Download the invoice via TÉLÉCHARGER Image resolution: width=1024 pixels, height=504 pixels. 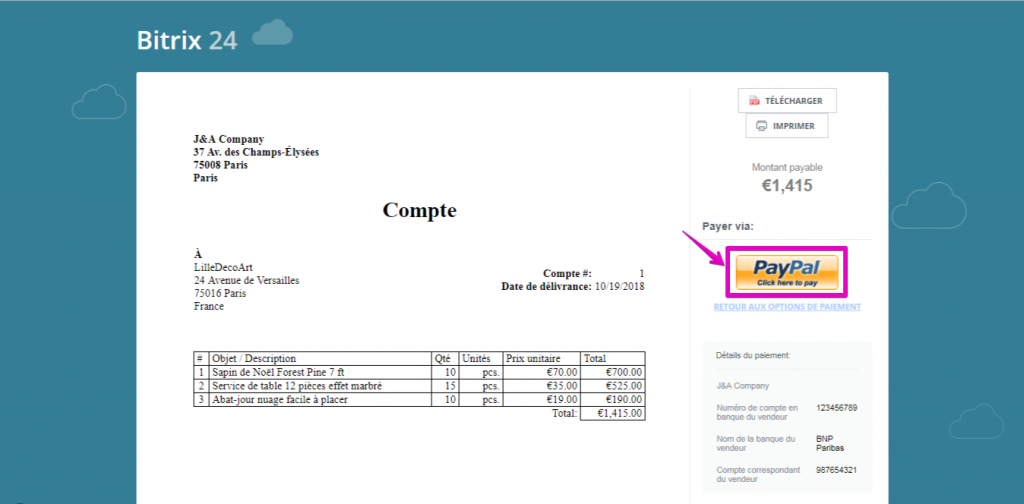click(787, 101)
